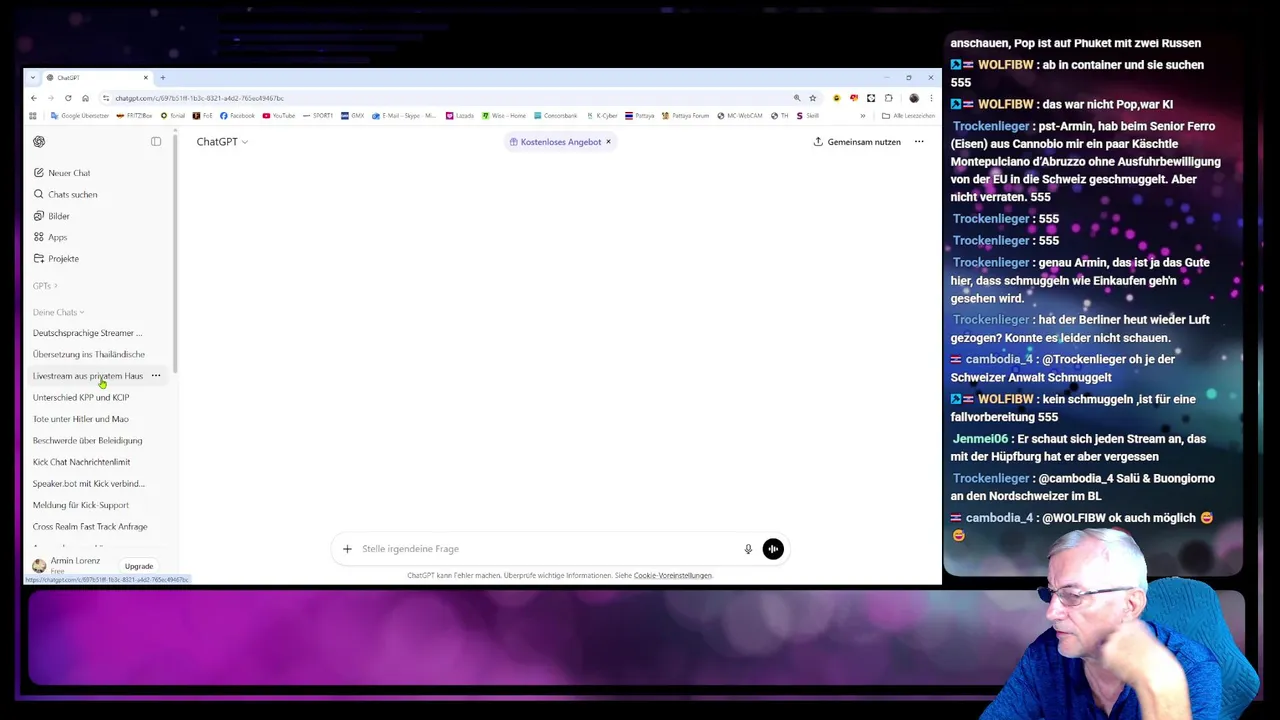Screen dimensions: 1280x720
Task: Open the apps grid in bookmarks bar
Action: click(33, 116)
